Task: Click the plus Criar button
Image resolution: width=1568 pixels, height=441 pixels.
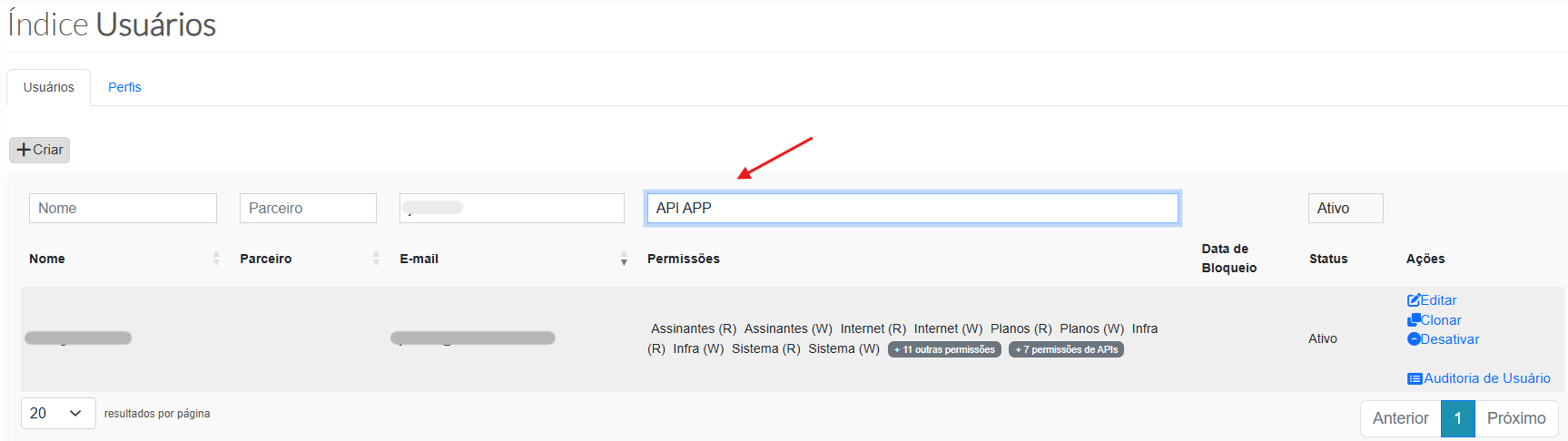Action: click(x=39, y=150)
